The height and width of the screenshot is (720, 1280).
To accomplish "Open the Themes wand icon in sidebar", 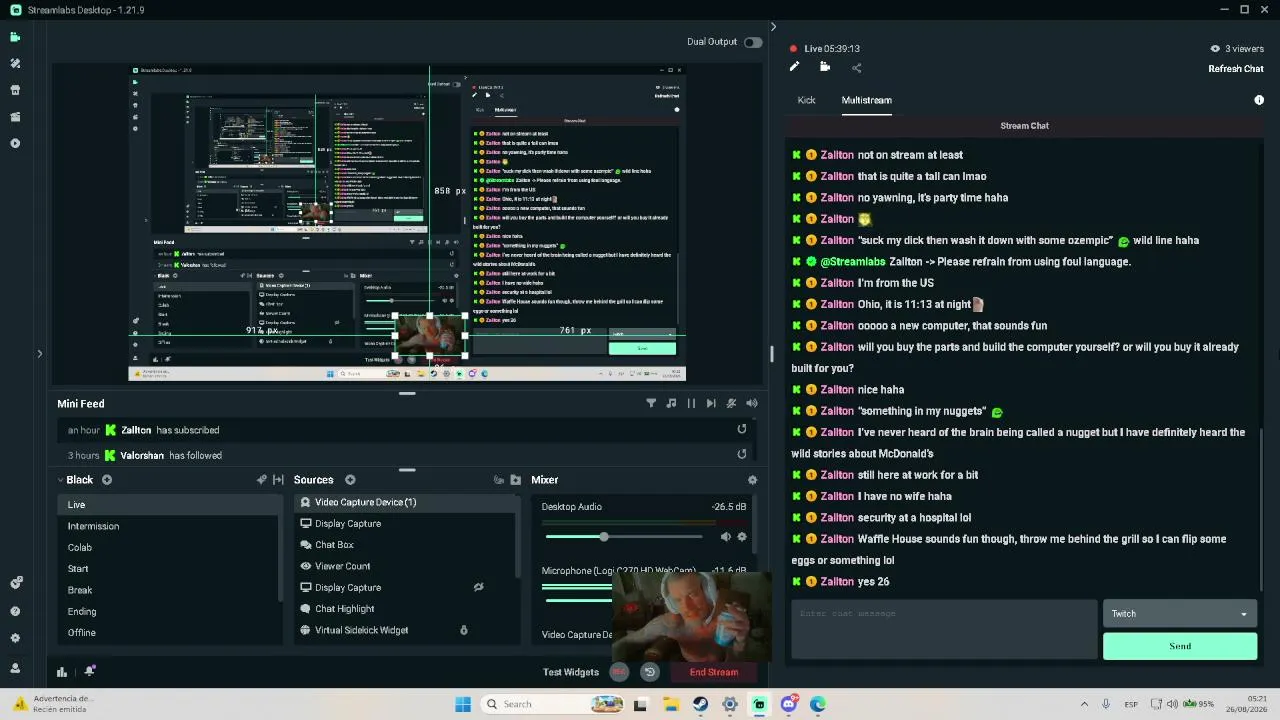I will click(15, 63).
